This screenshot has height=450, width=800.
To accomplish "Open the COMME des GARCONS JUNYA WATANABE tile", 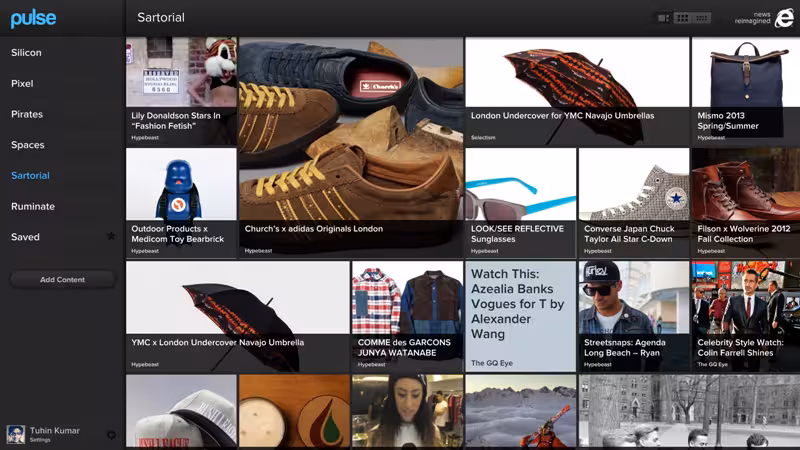I will (x=407, y=316).
